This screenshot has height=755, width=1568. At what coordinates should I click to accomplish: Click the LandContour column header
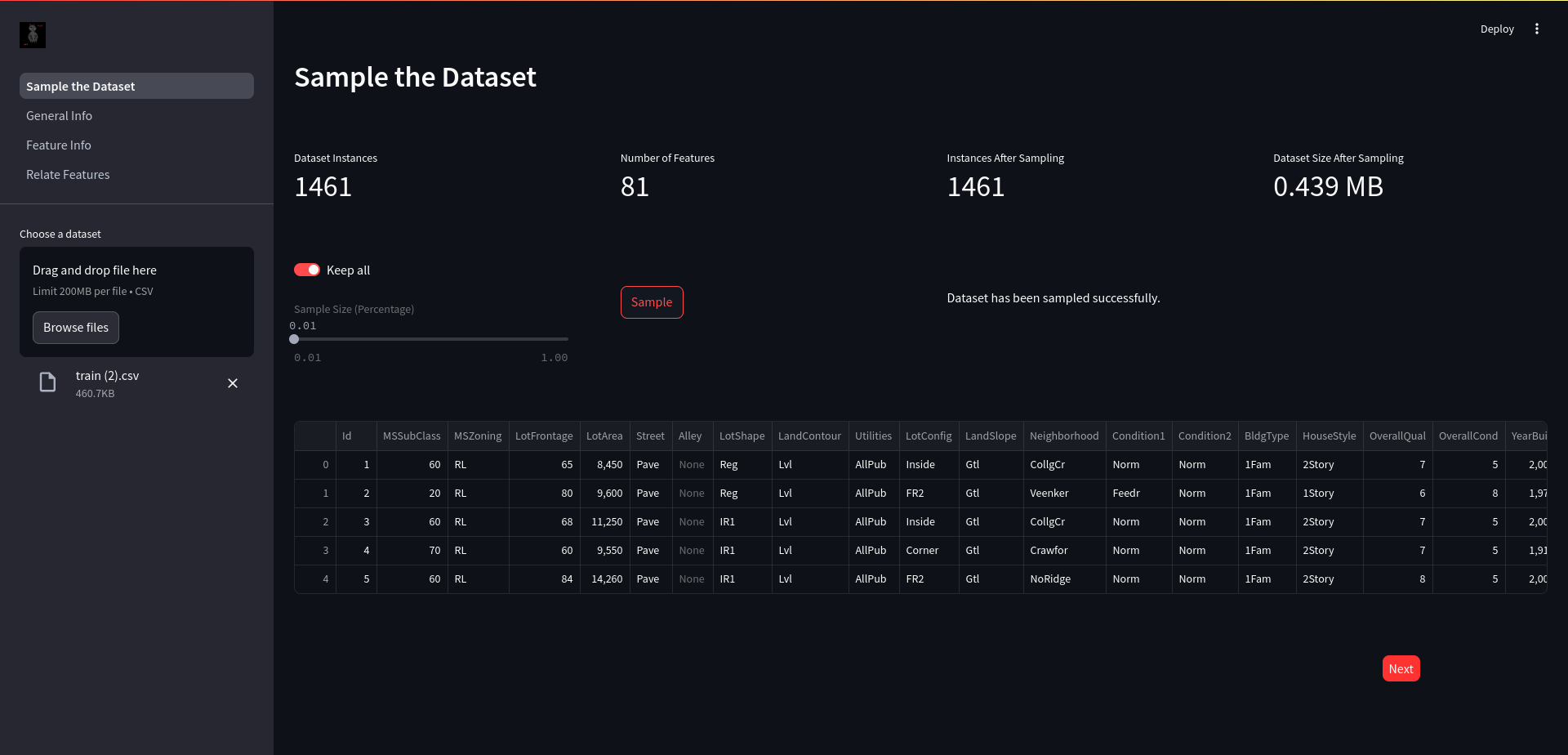pos(810,436)
